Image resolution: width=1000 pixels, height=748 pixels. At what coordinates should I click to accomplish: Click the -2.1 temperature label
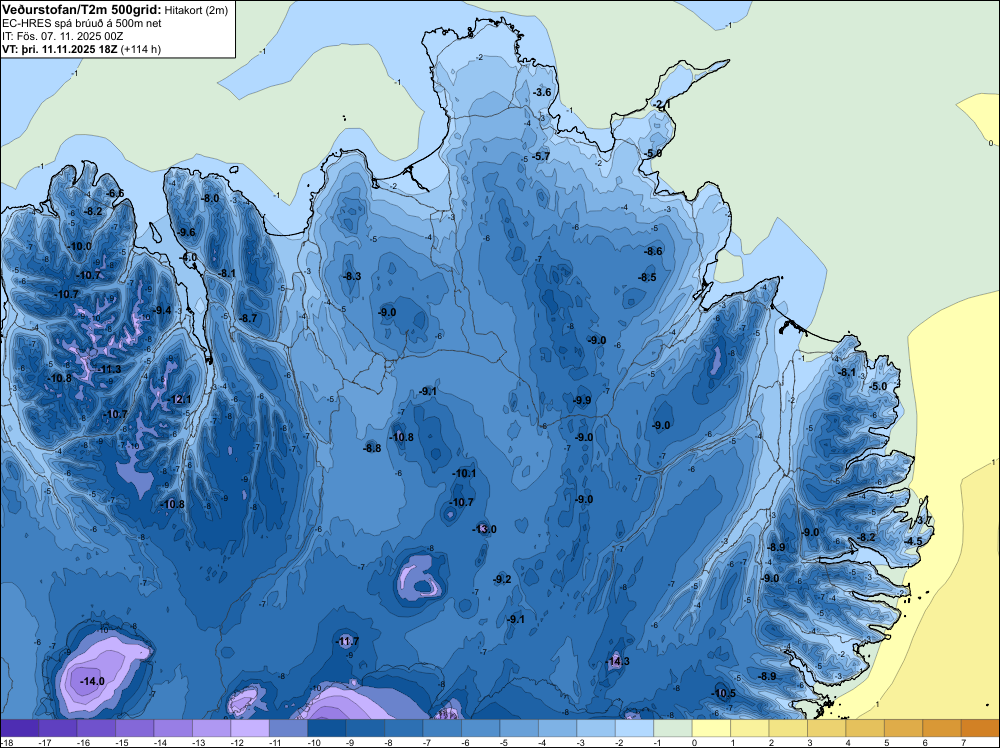[x=661, y=104]
